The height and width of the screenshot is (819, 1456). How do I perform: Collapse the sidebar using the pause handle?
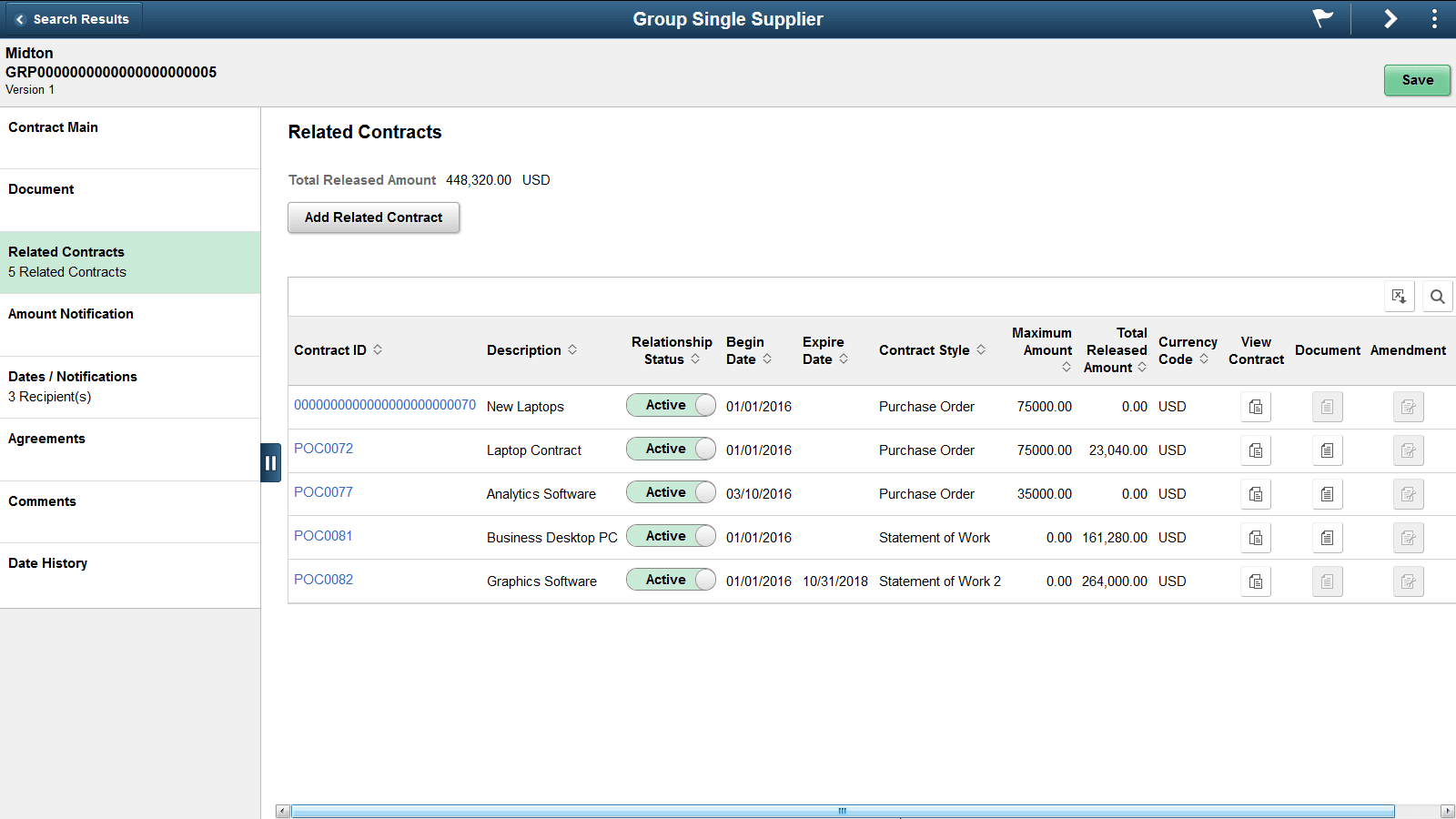pos(271,462)
